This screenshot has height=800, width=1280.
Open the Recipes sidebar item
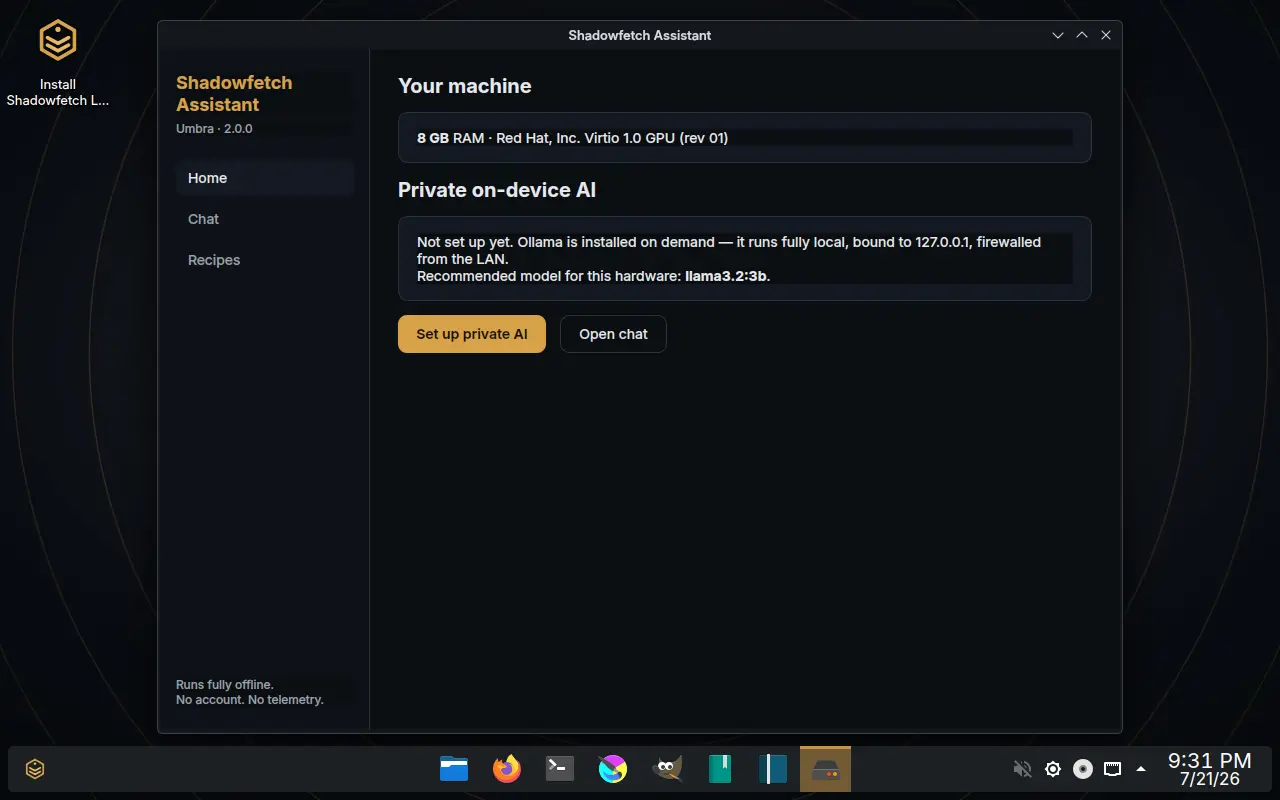click(x=265, y=260)
